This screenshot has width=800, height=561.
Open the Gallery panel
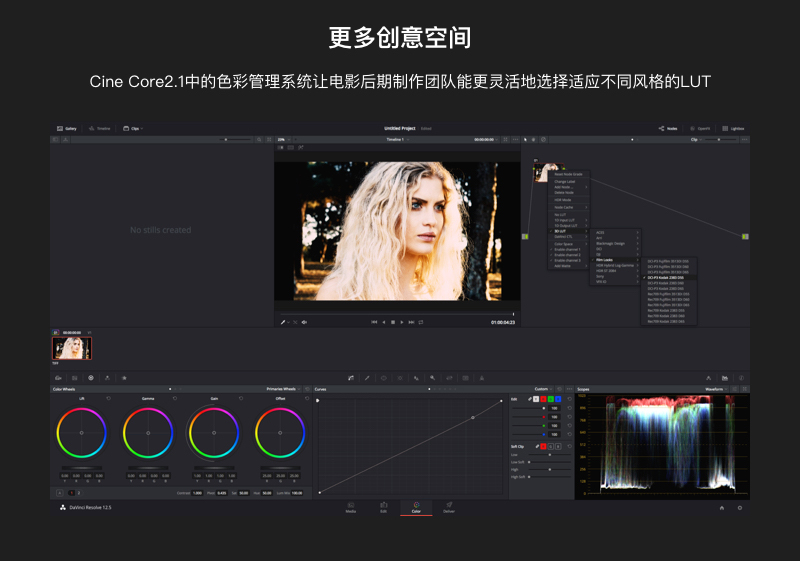67,129
